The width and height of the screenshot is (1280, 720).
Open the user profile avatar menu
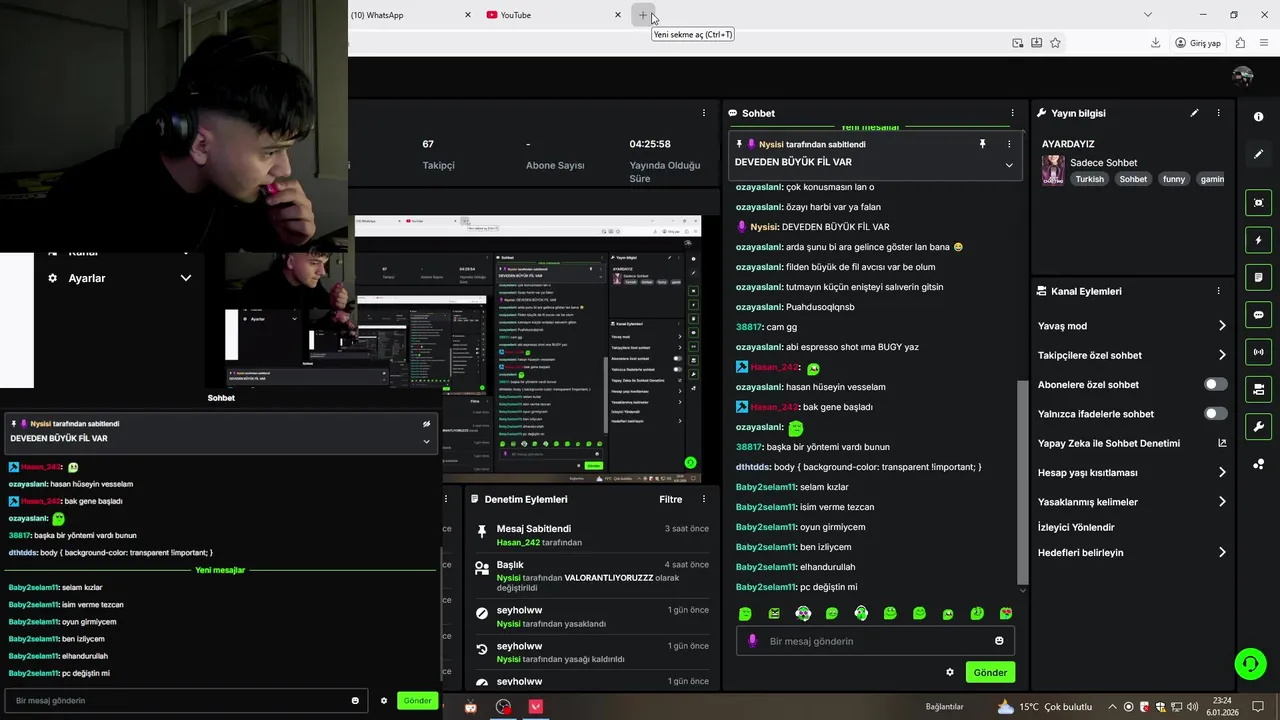coord(1243,76)
